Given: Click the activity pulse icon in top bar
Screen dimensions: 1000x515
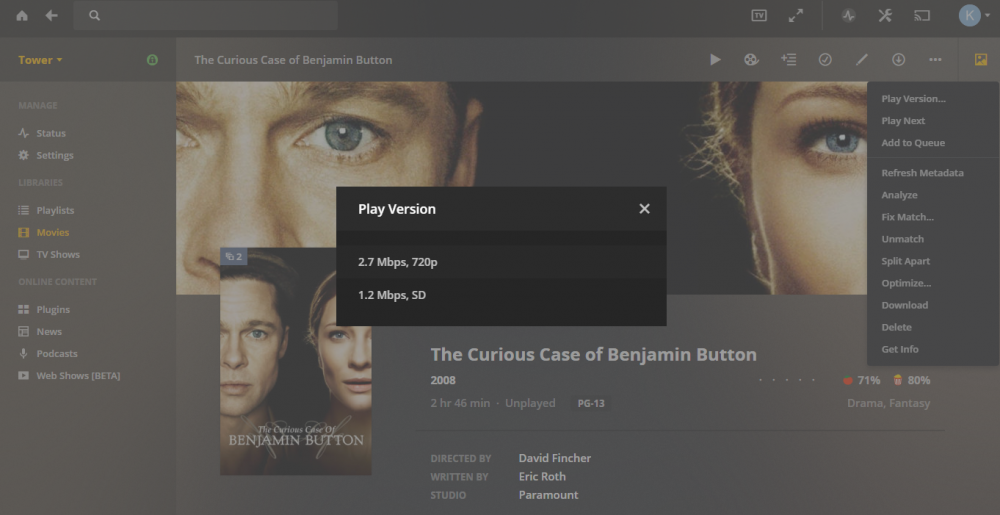Looking at the screenshot, I should point(848,16).
